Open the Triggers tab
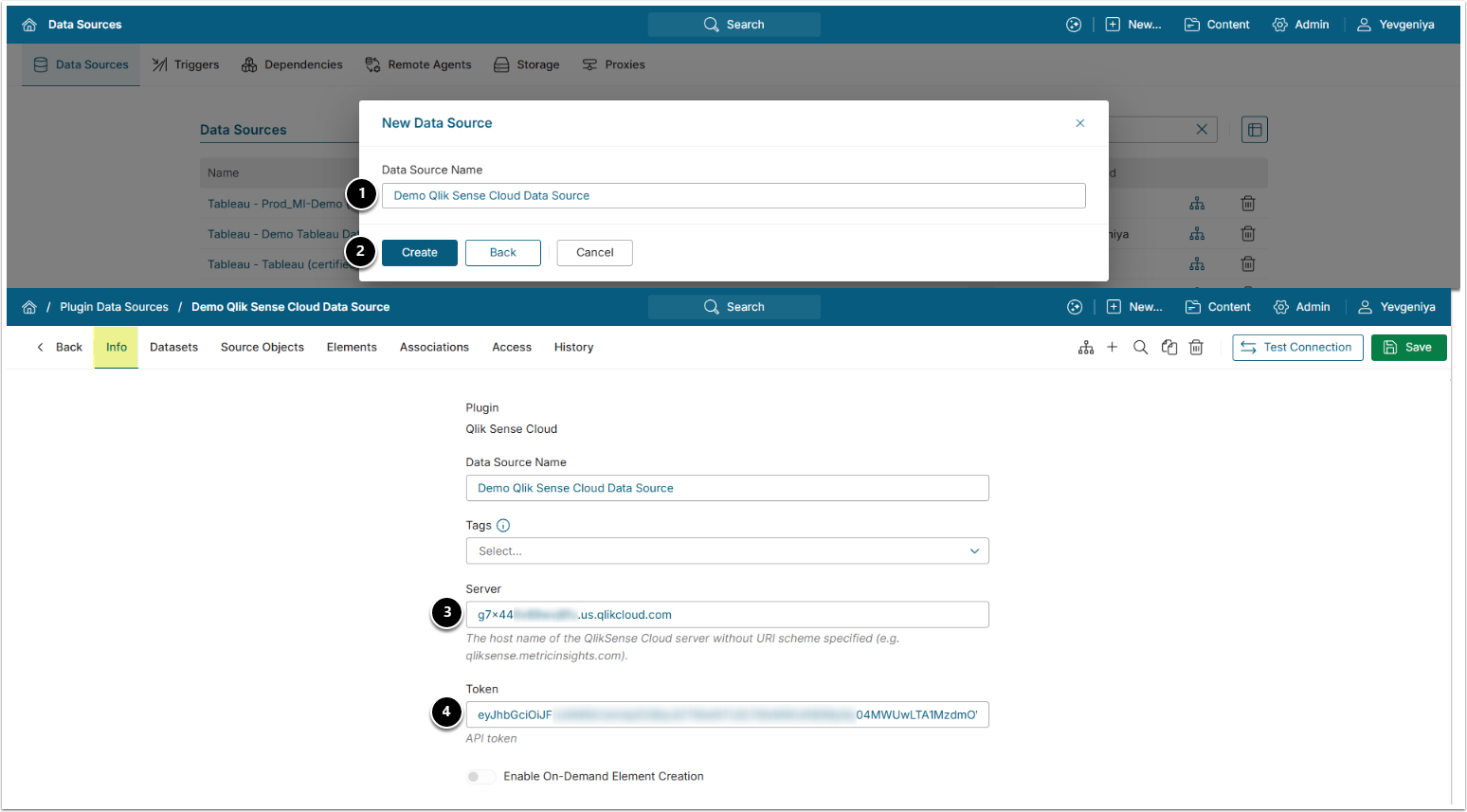 click(x=186, y=64)
